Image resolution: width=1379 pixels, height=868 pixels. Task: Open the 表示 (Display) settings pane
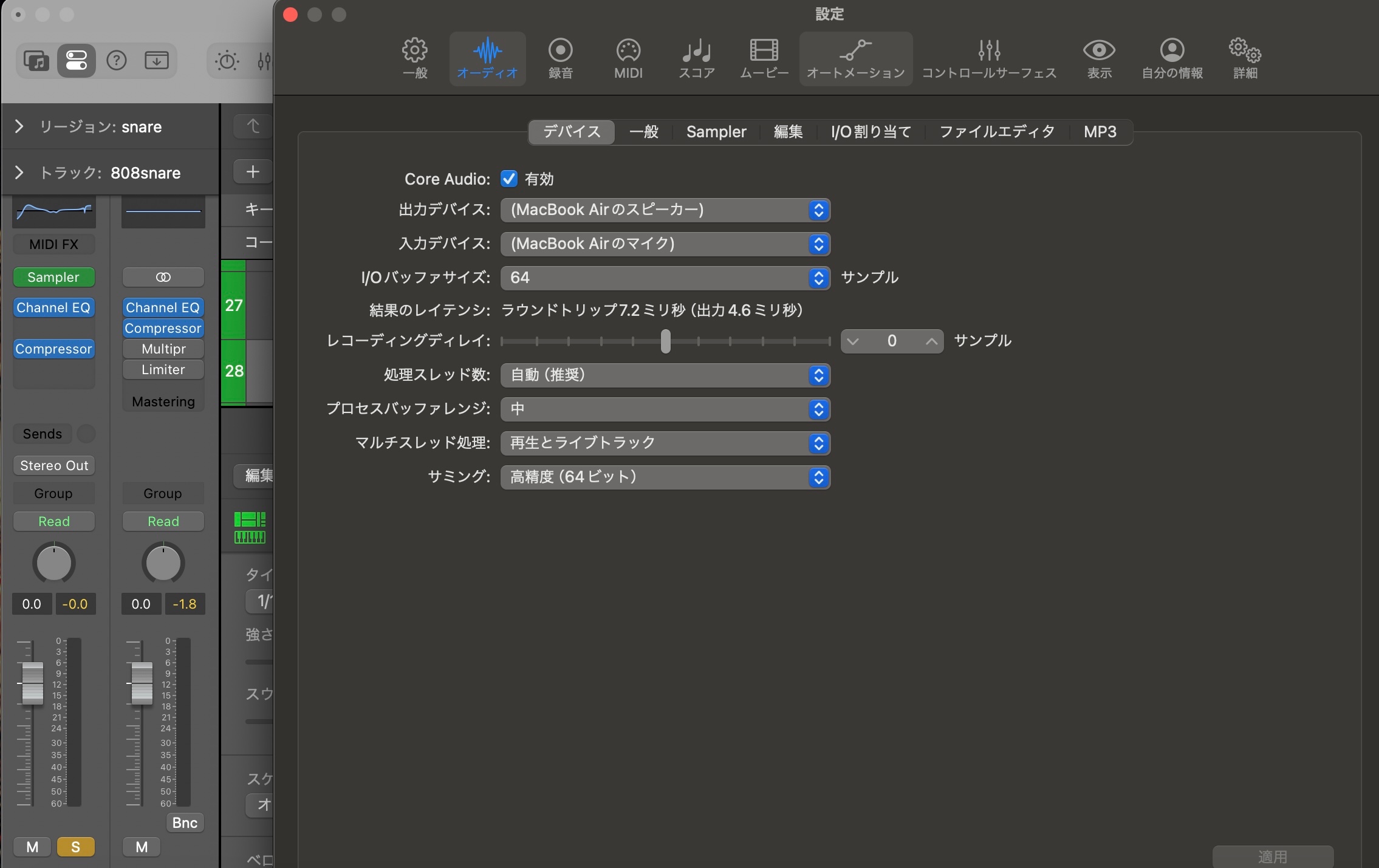[1099, 58]
